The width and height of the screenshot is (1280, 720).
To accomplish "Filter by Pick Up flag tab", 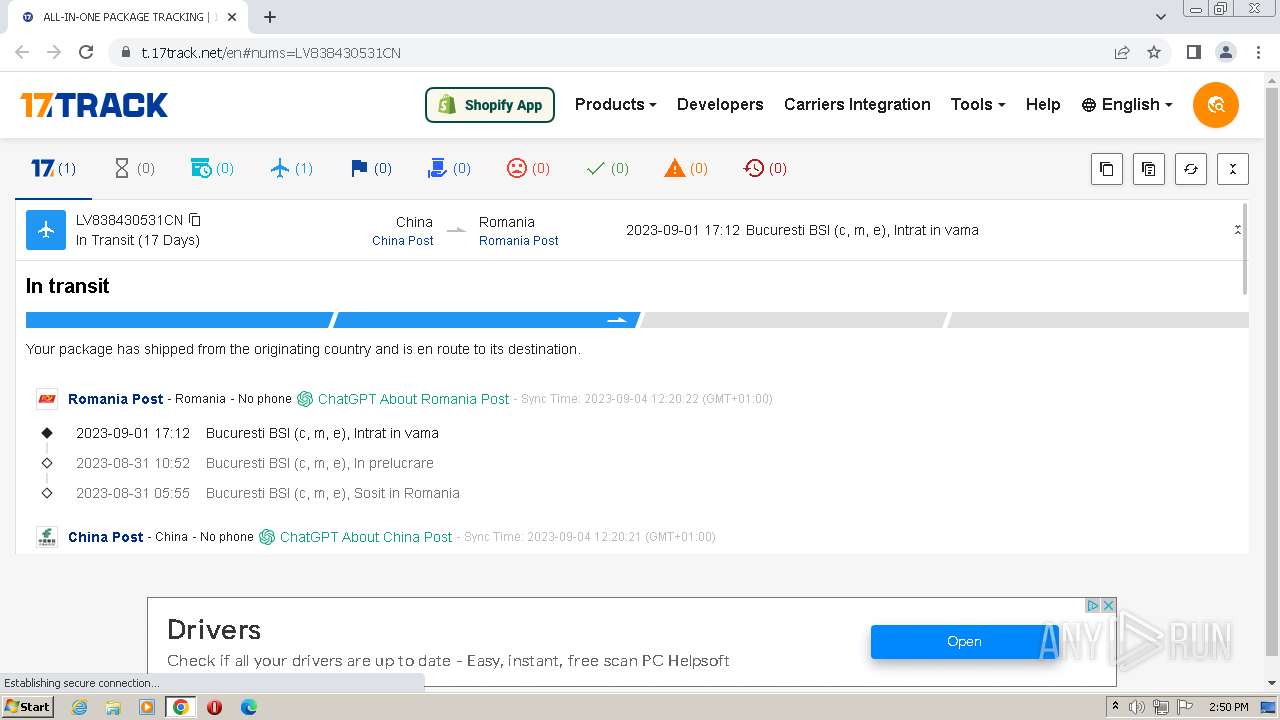I will (x=370, y=168).
